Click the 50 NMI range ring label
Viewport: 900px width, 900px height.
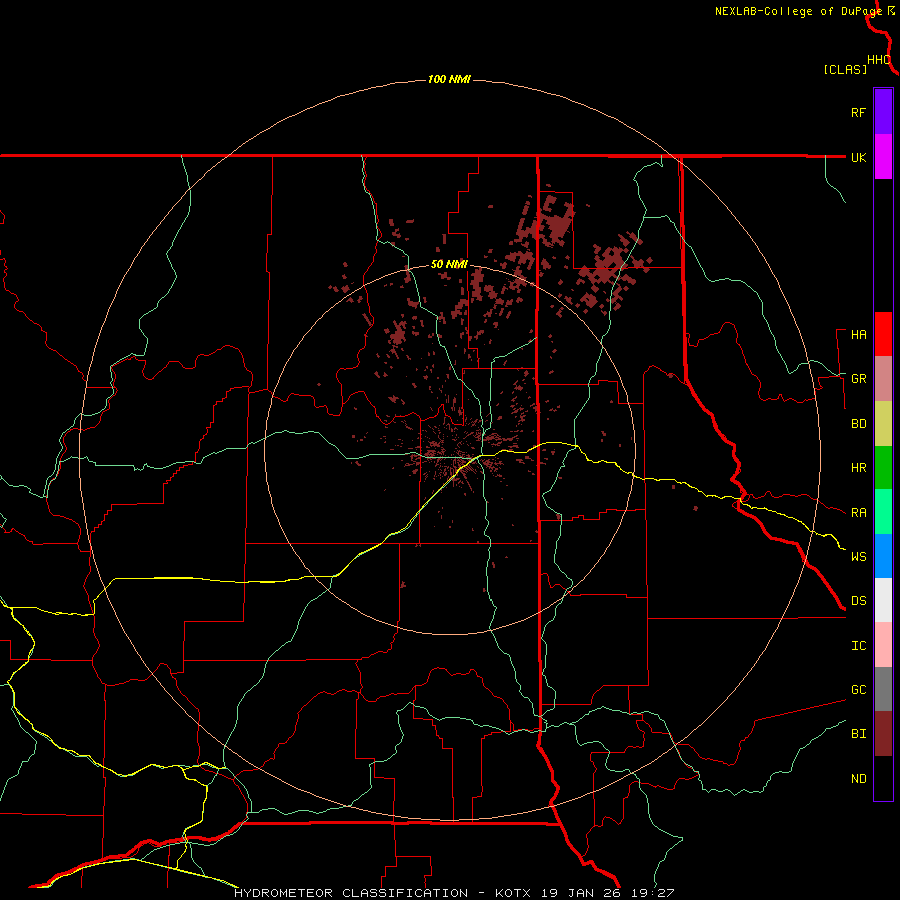449,265
